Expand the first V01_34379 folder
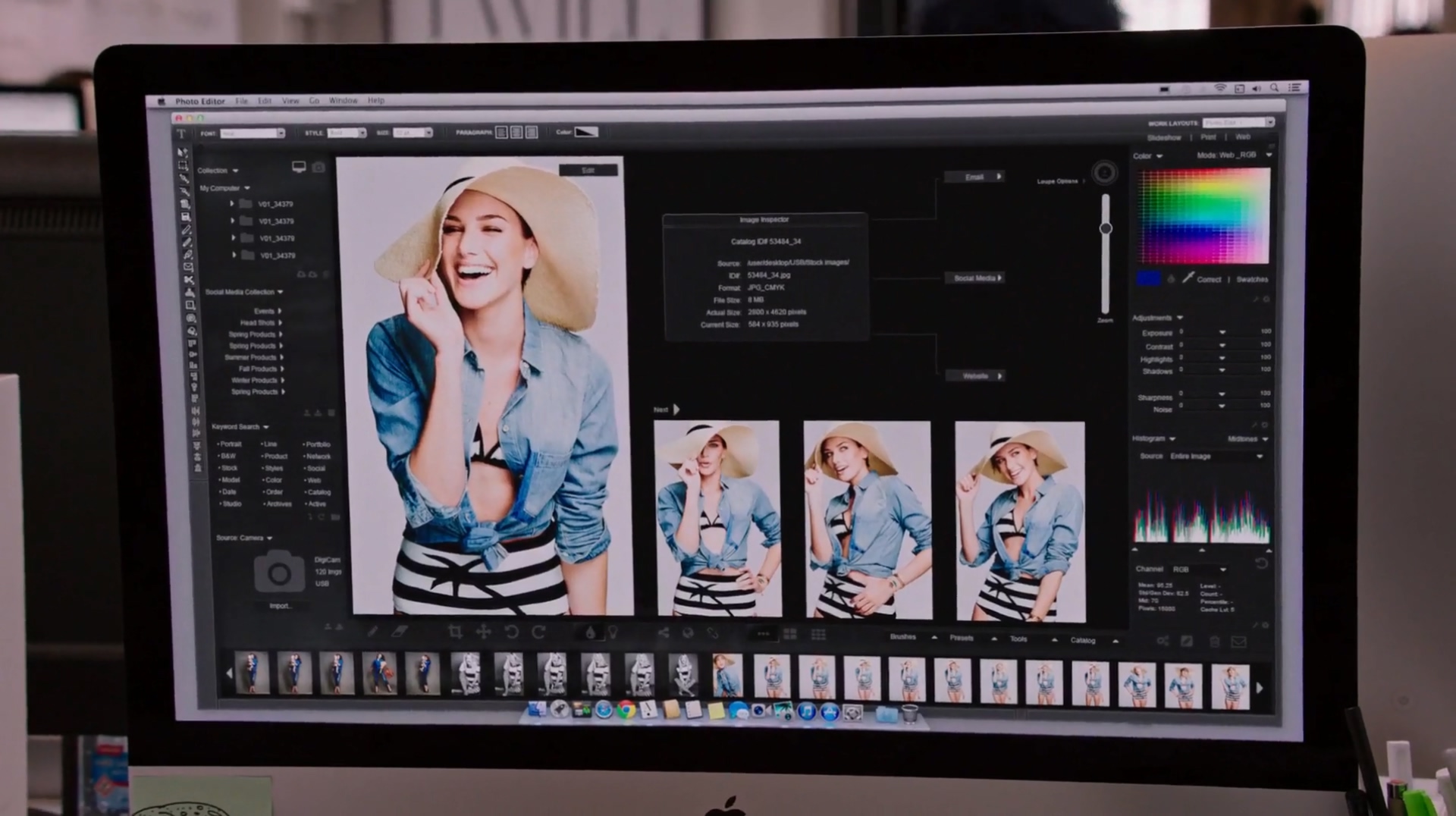The image size is (1456, 816). click(232, 204)
